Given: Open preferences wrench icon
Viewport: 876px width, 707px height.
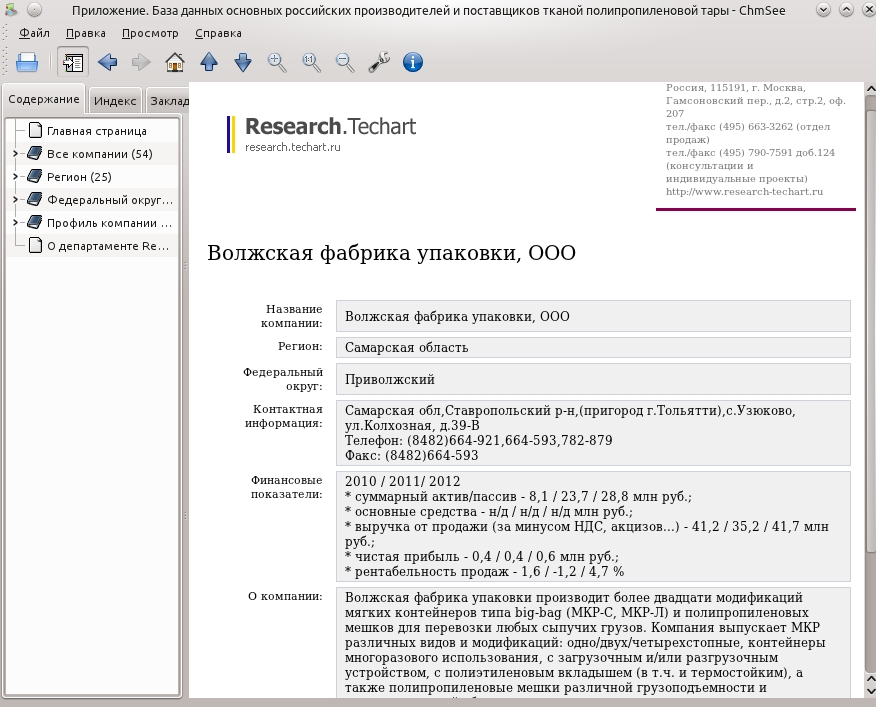Looking at the screenshot, I should click(x=379, y=62).
